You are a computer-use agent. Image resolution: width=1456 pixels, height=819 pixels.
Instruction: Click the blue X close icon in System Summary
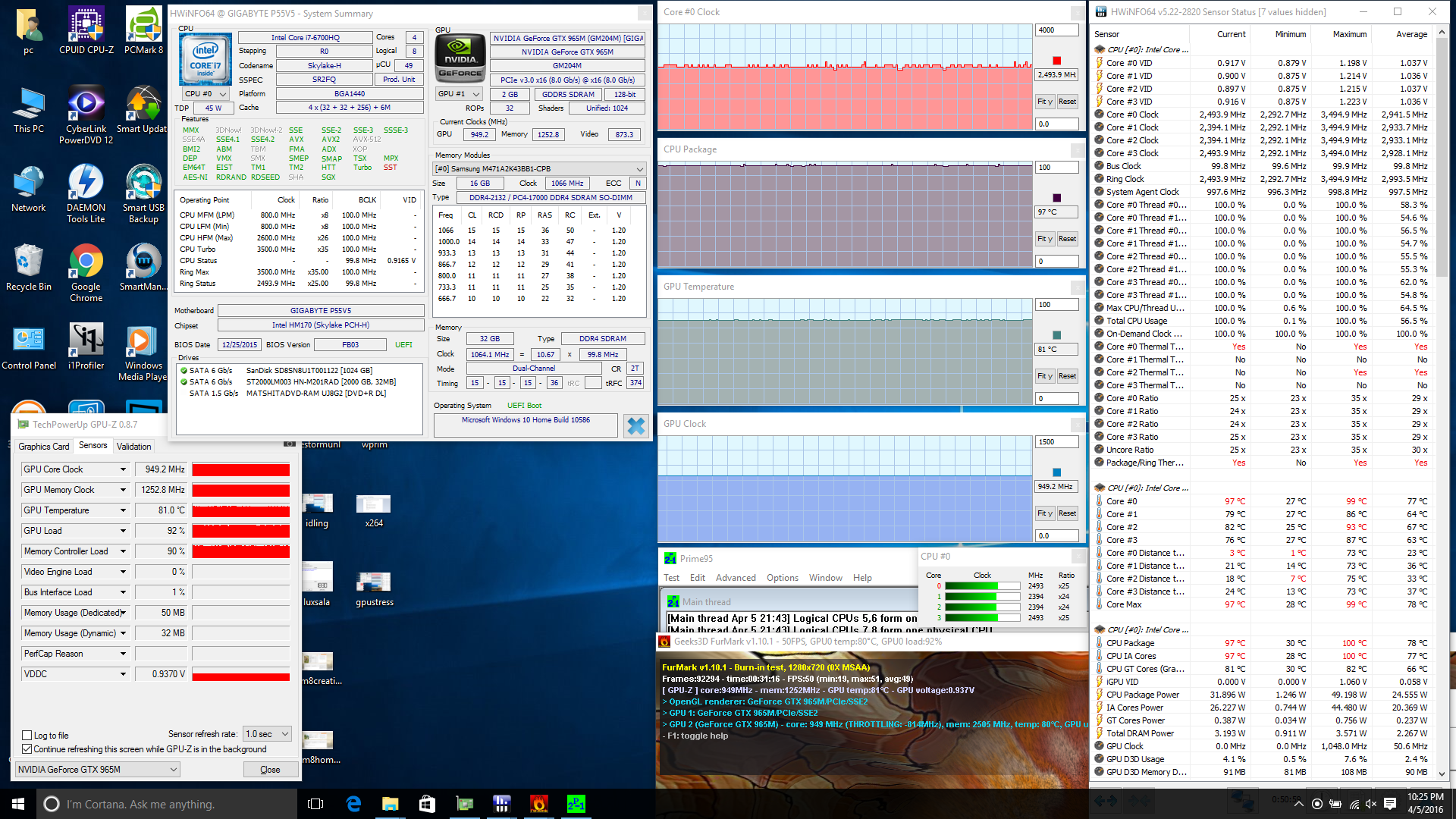click(x=635, y=426)
